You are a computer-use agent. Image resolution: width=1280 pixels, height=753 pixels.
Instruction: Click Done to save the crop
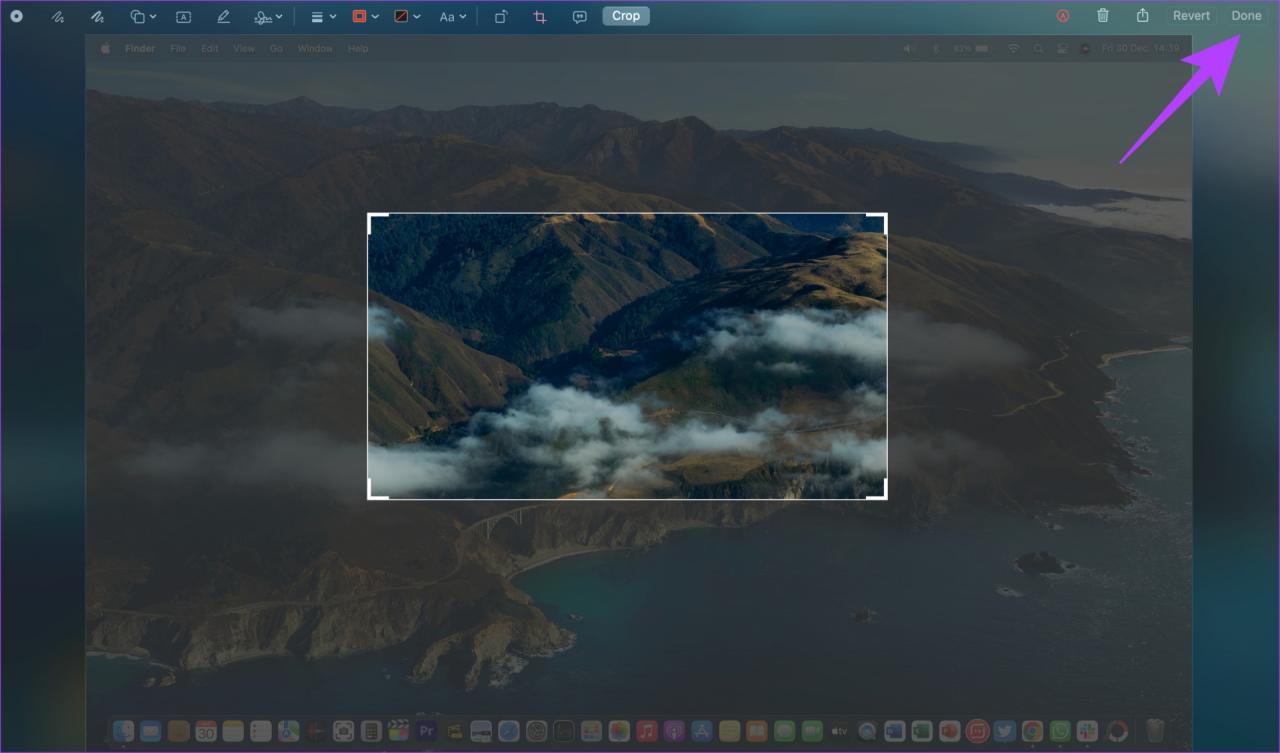[1246, 16]
